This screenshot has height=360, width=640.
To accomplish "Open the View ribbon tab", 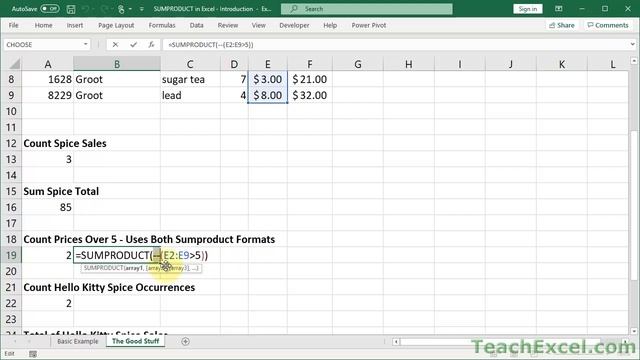I will pos(258,25).
